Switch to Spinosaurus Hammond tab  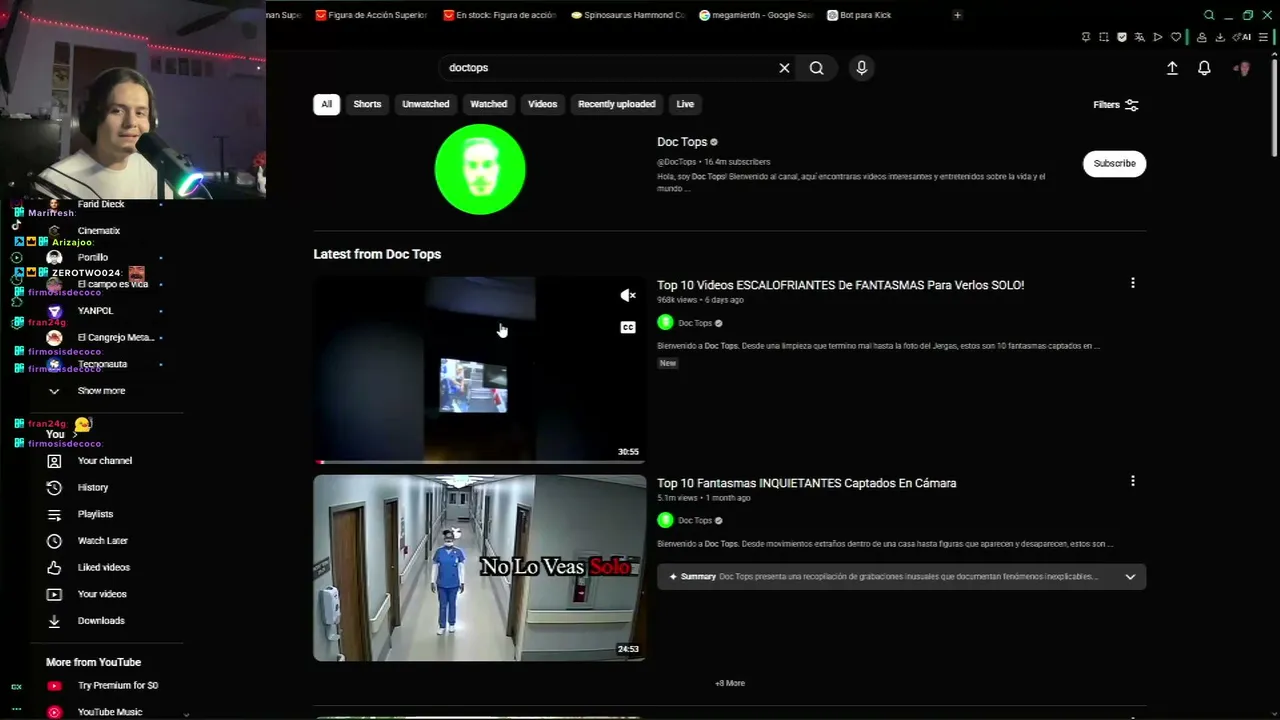(627, 15)
